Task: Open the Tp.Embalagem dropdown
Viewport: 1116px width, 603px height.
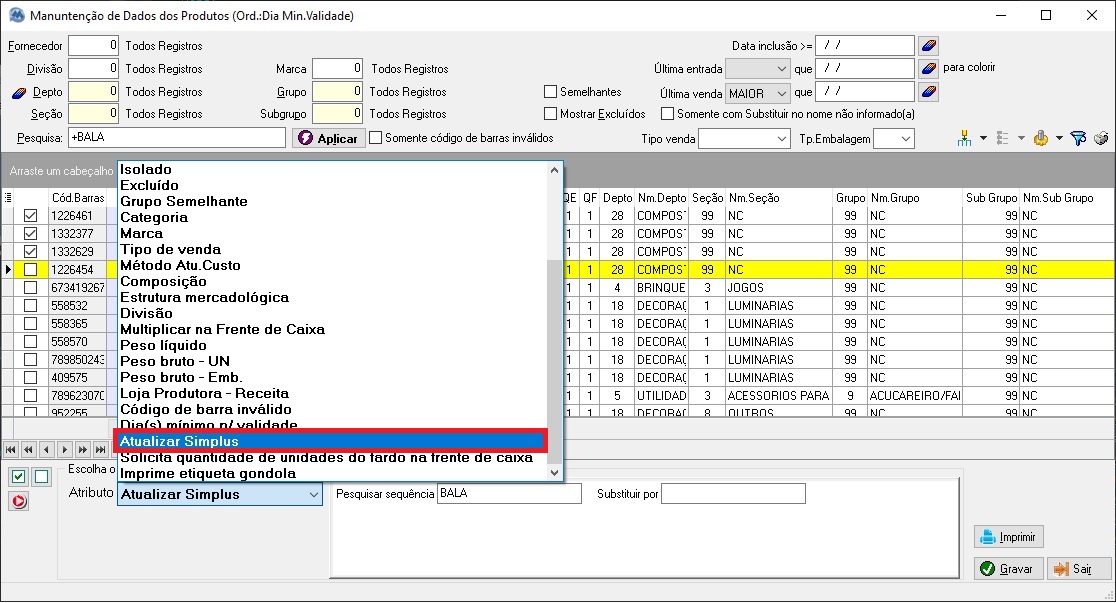Action: [905, 139]
